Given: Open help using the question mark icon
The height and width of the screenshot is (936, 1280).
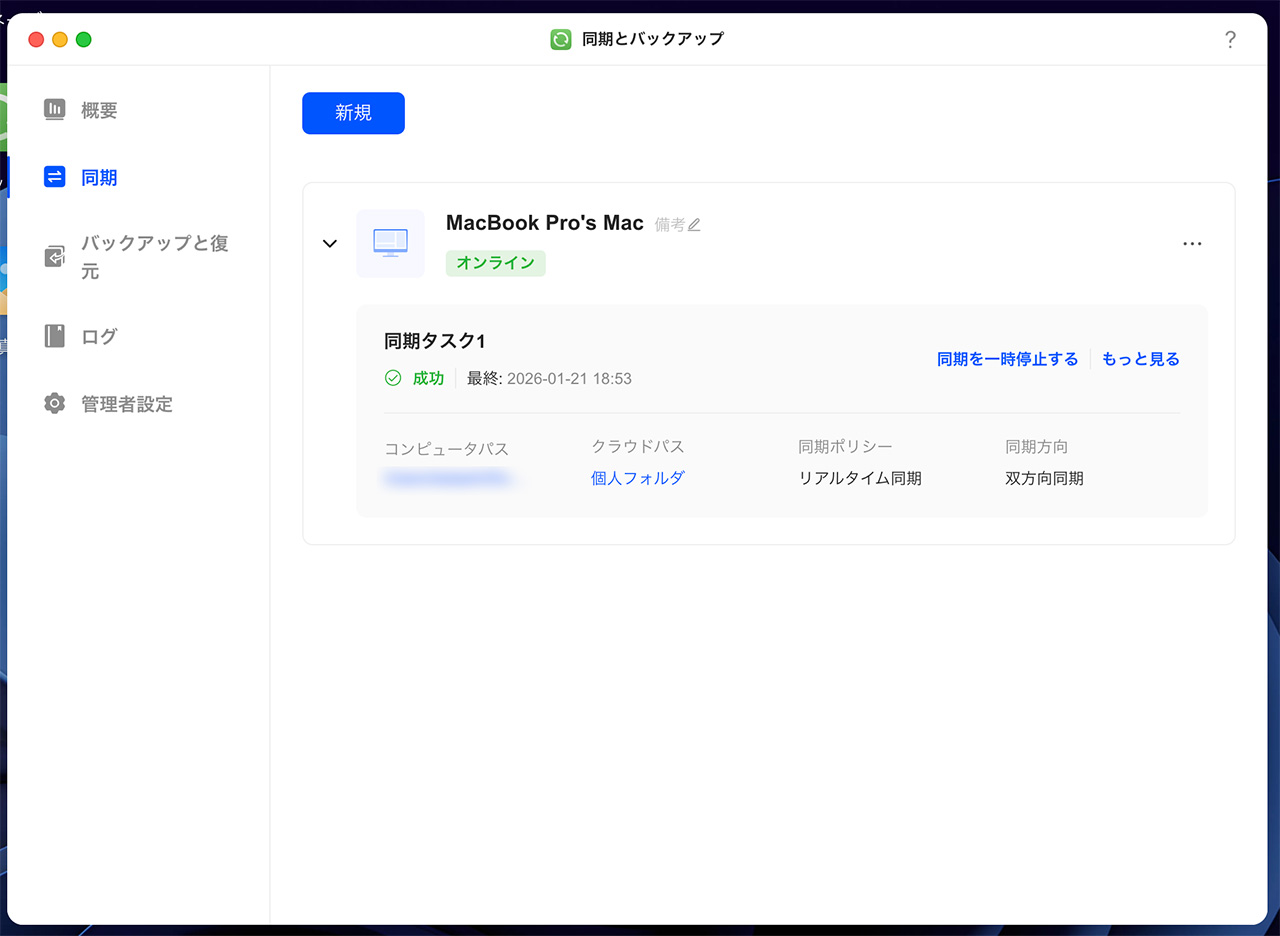Looking at the screenshot, I should 1231,39.
